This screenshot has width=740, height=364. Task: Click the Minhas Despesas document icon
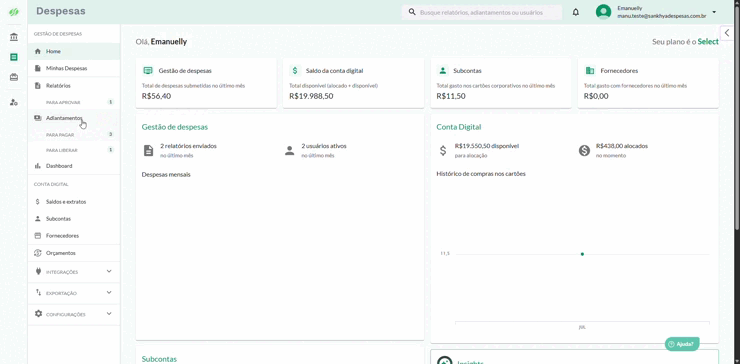(38, 68)
